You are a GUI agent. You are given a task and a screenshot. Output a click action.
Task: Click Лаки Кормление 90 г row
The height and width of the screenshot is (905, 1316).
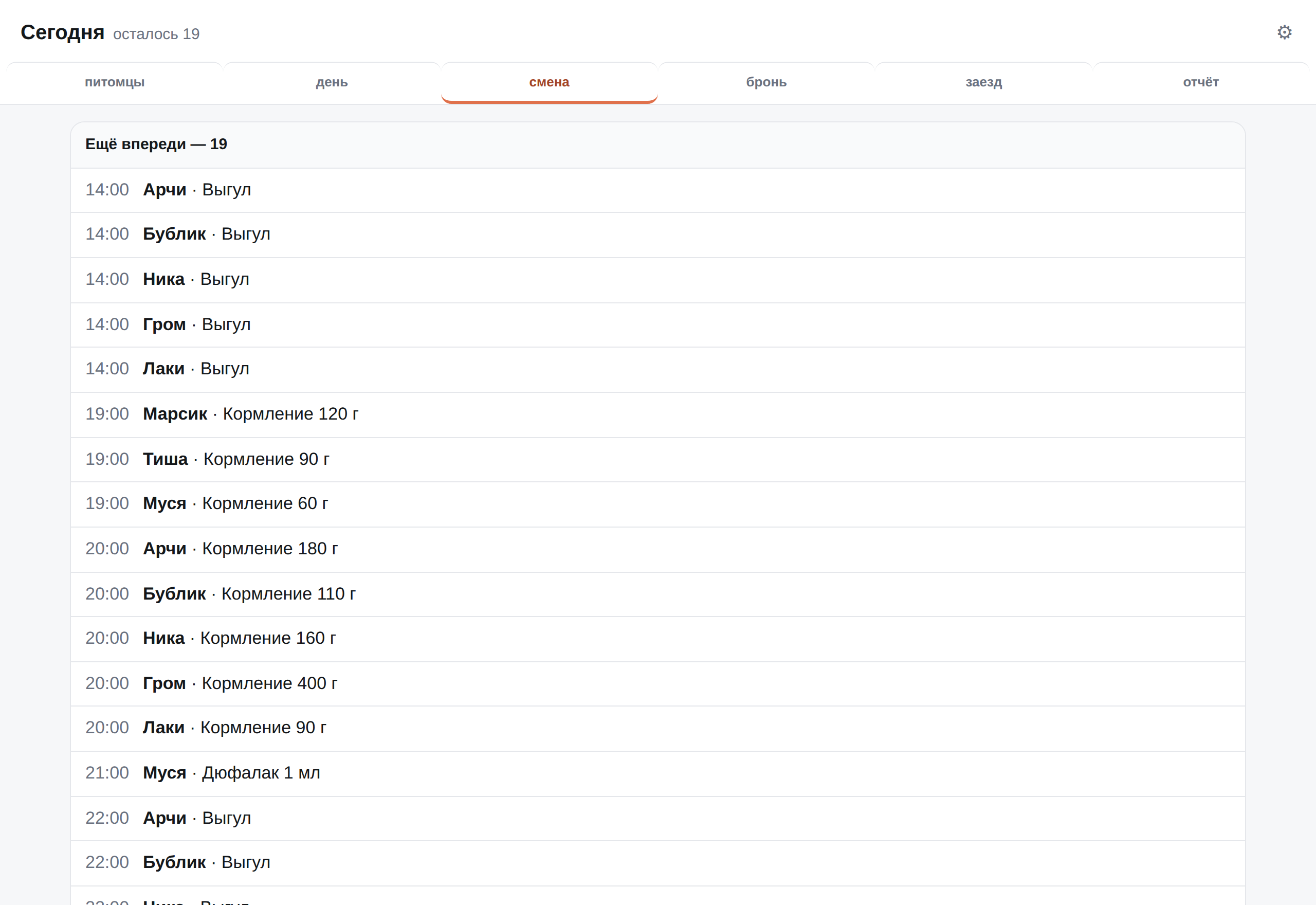point(657,728)
